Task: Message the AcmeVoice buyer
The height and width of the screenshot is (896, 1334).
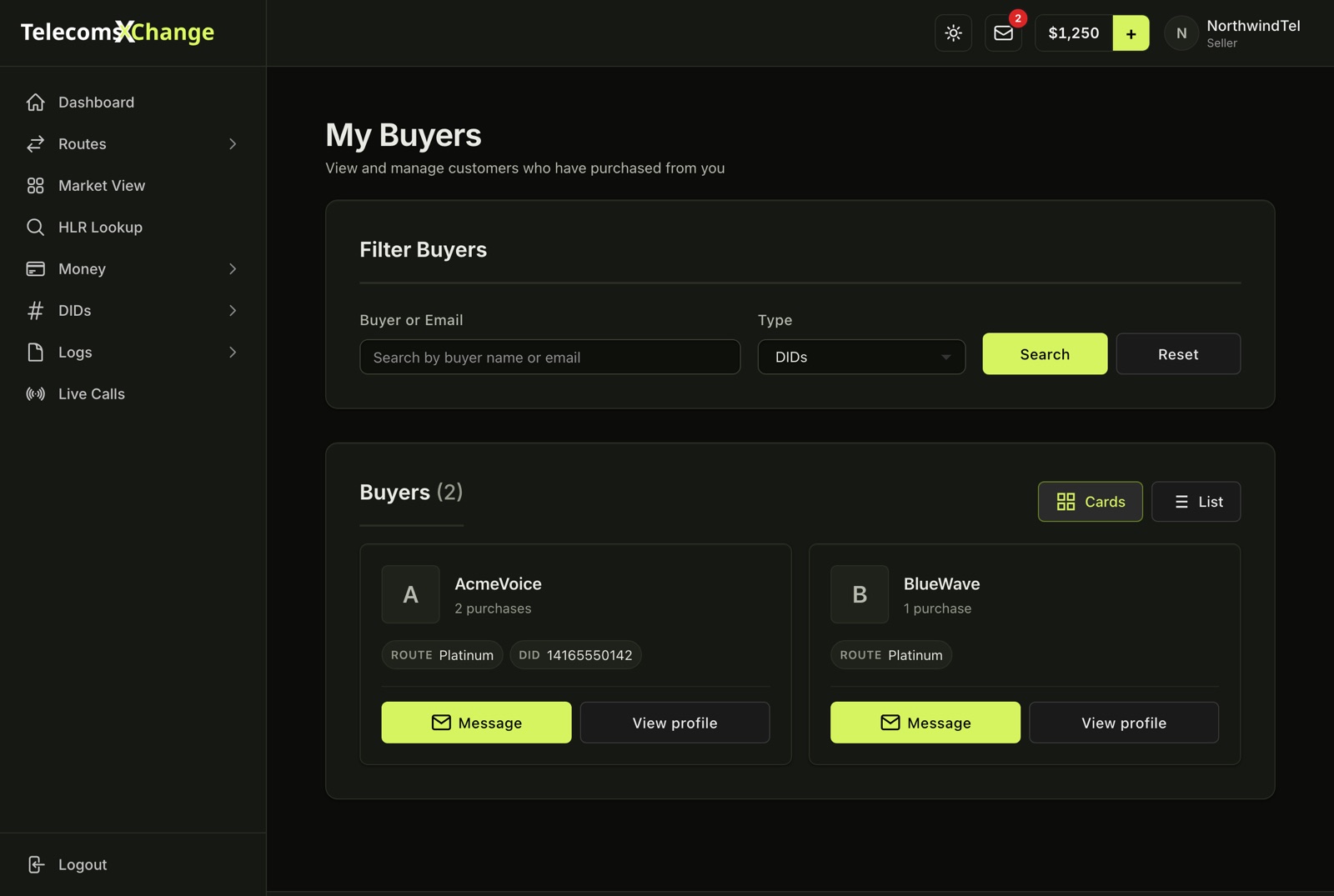Action: 476,723
